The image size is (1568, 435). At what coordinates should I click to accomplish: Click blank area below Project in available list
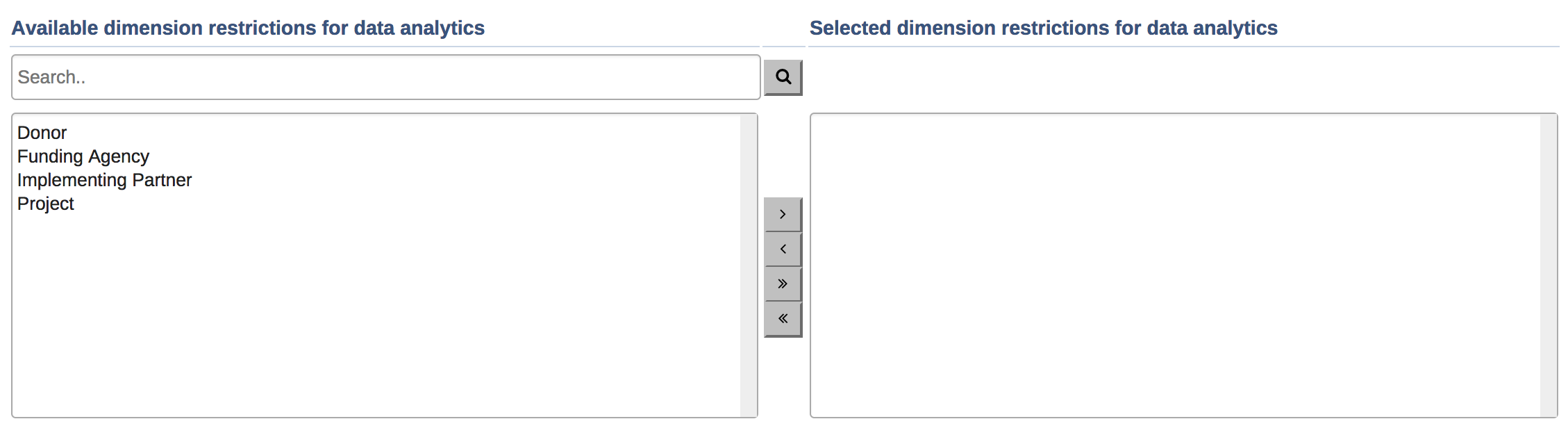(x=375, y=313)
